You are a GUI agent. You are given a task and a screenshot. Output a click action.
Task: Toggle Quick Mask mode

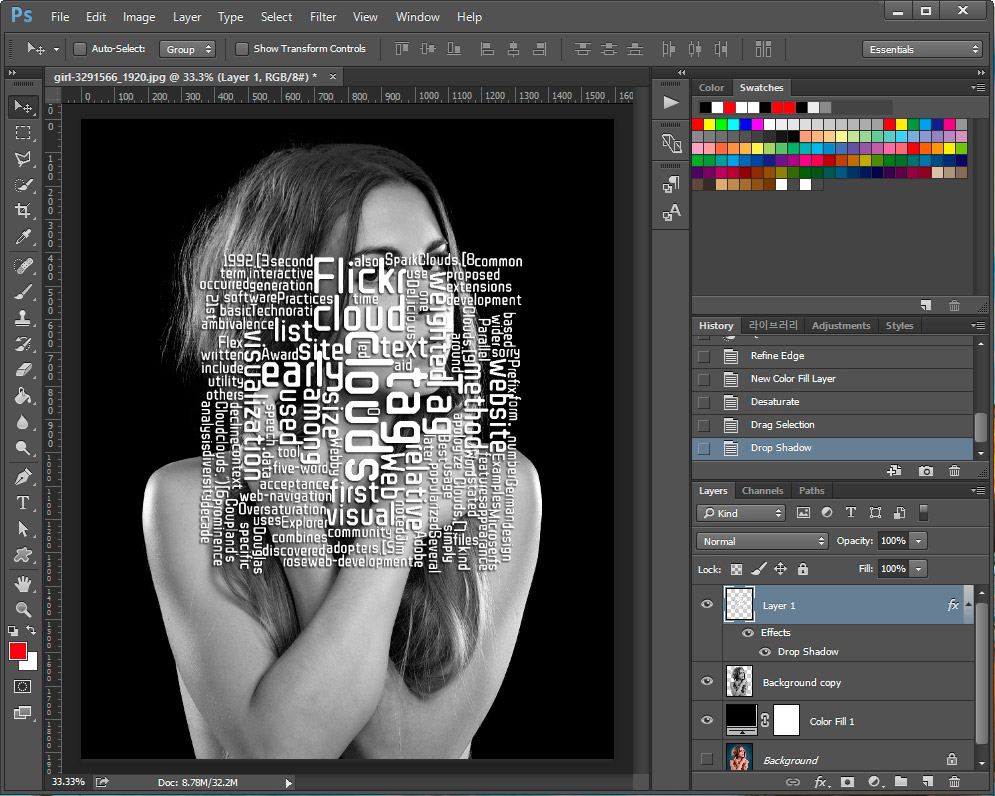pos(22,686)
